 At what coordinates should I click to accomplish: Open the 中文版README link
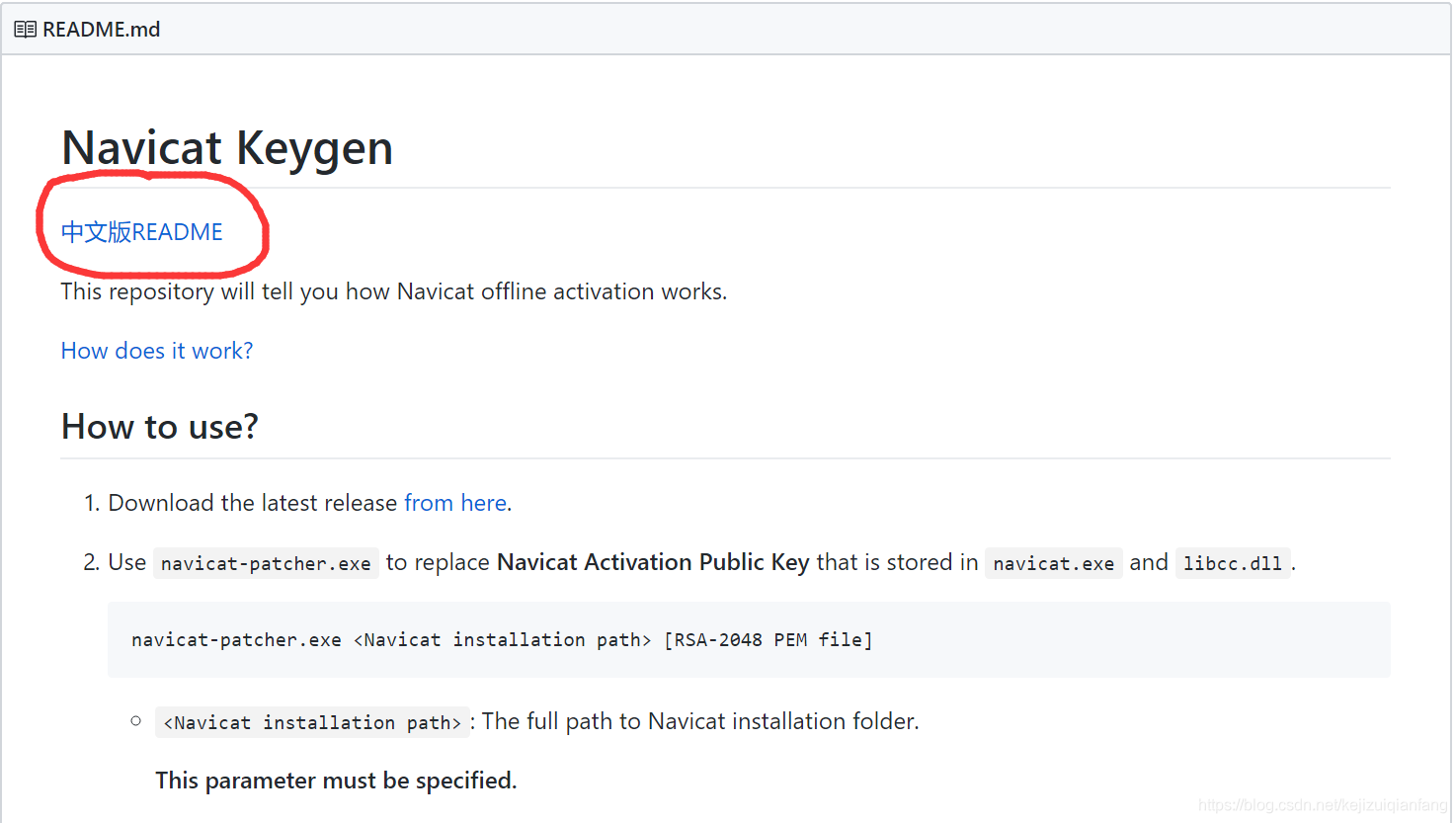[x=142, y=232]
